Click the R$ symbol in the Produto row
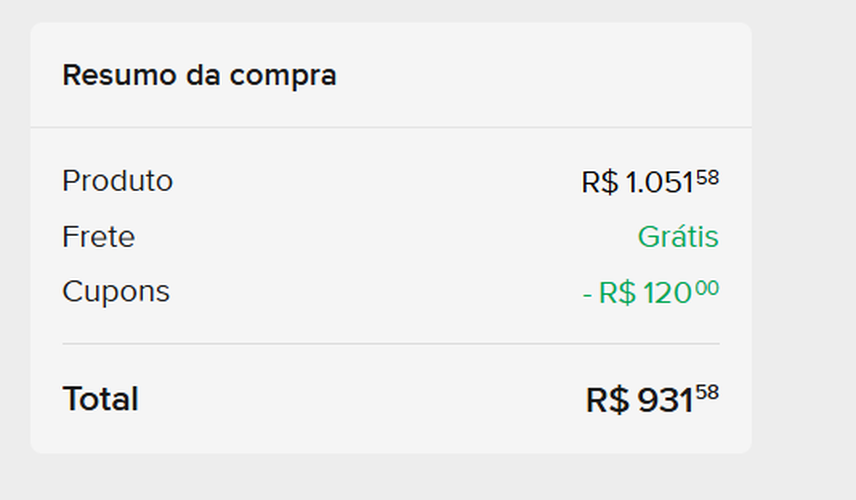This screenshot has width=856, height=500. pos(600,183)
